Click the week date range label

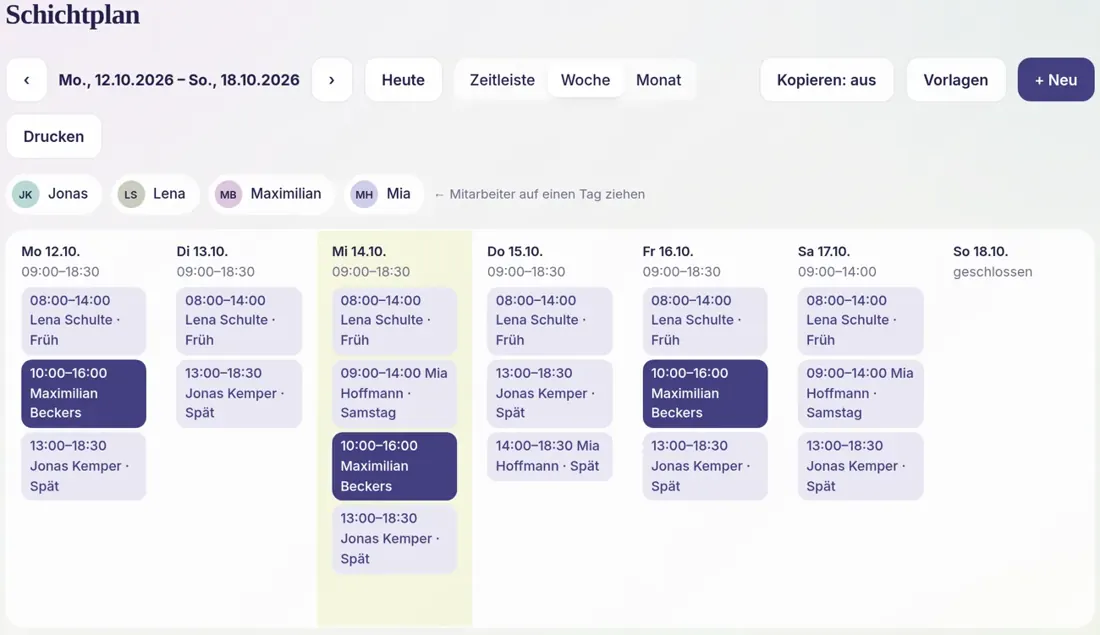179,80
